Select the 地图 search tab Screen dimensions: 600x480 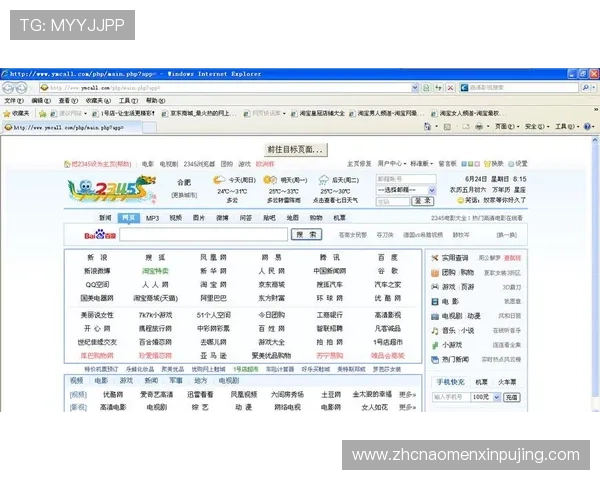pyautogui.click(x=292, y=218)
